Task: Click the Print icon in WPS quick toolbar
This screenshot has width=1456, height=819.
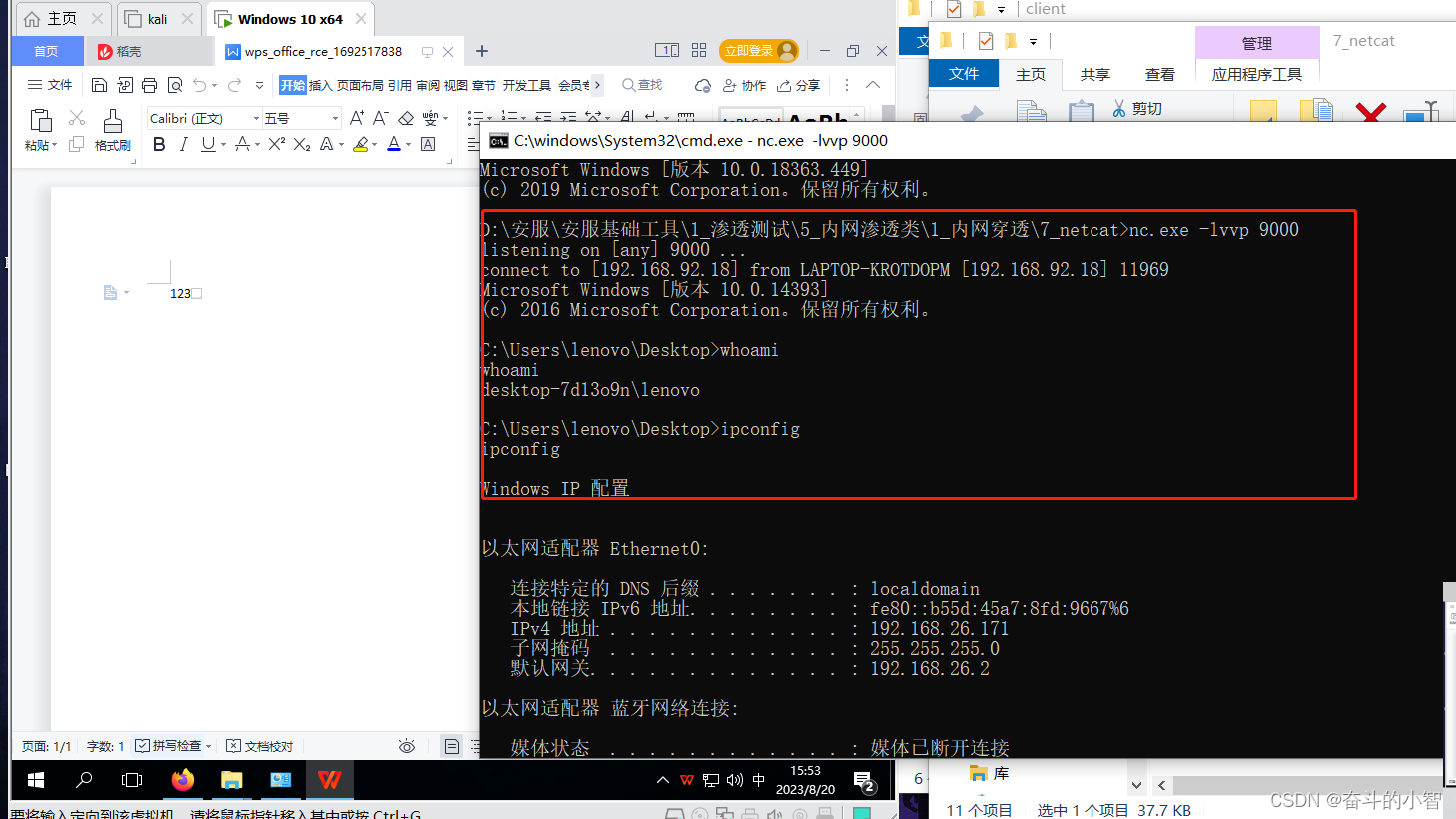Action: tap(150, 85)
